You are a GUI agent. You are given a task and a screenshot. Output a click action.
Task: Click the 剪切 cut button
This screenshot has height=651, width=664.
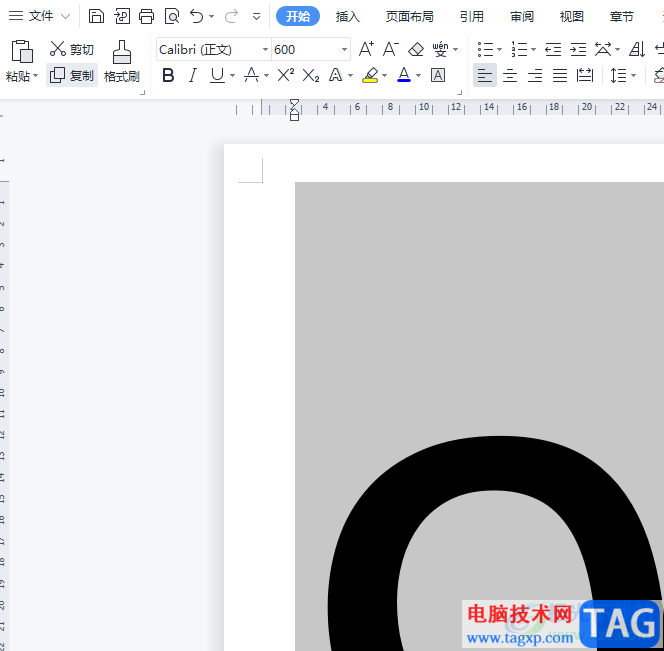click(72, 49)
